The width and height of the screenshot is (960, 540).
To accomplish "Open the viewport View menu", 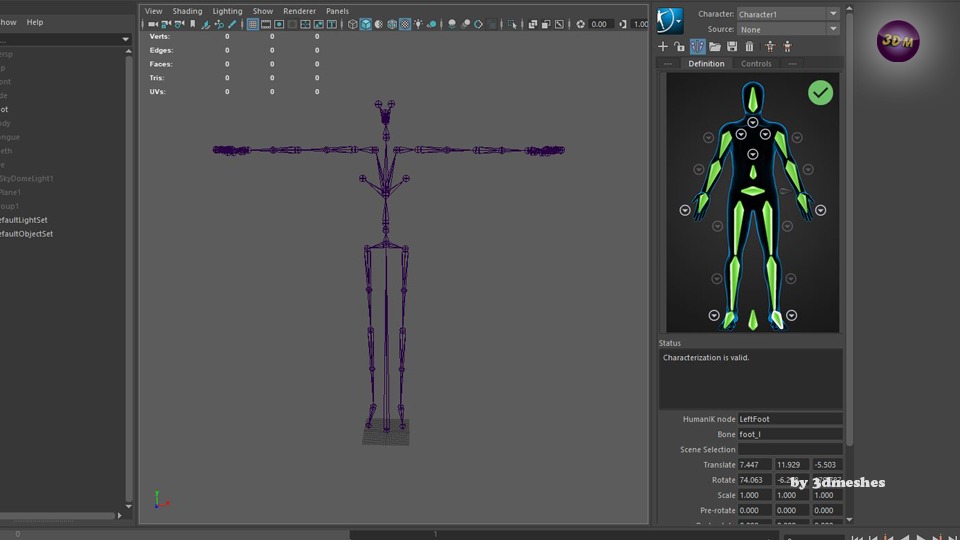I will (153, 11).
